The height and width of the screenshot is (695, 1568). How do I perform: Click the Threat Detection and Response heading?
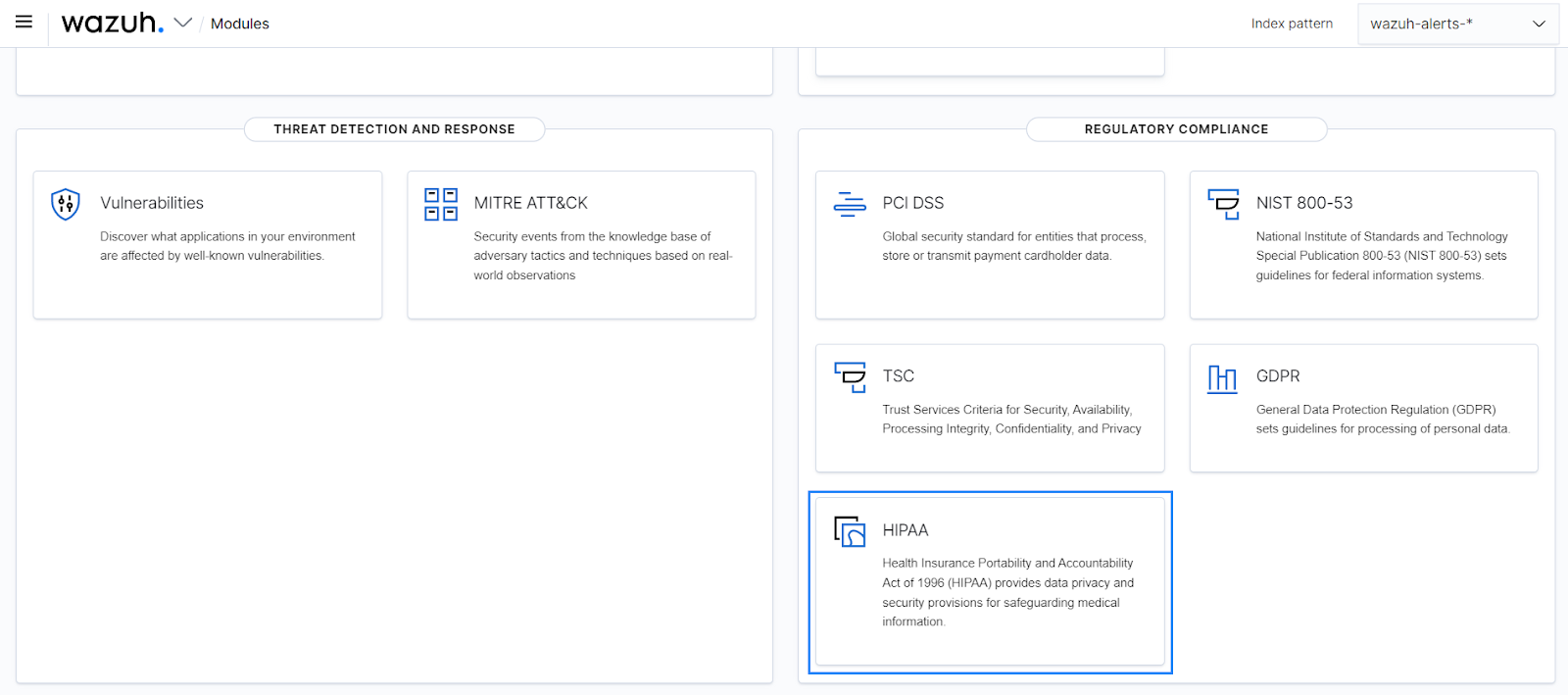(394, 129)
